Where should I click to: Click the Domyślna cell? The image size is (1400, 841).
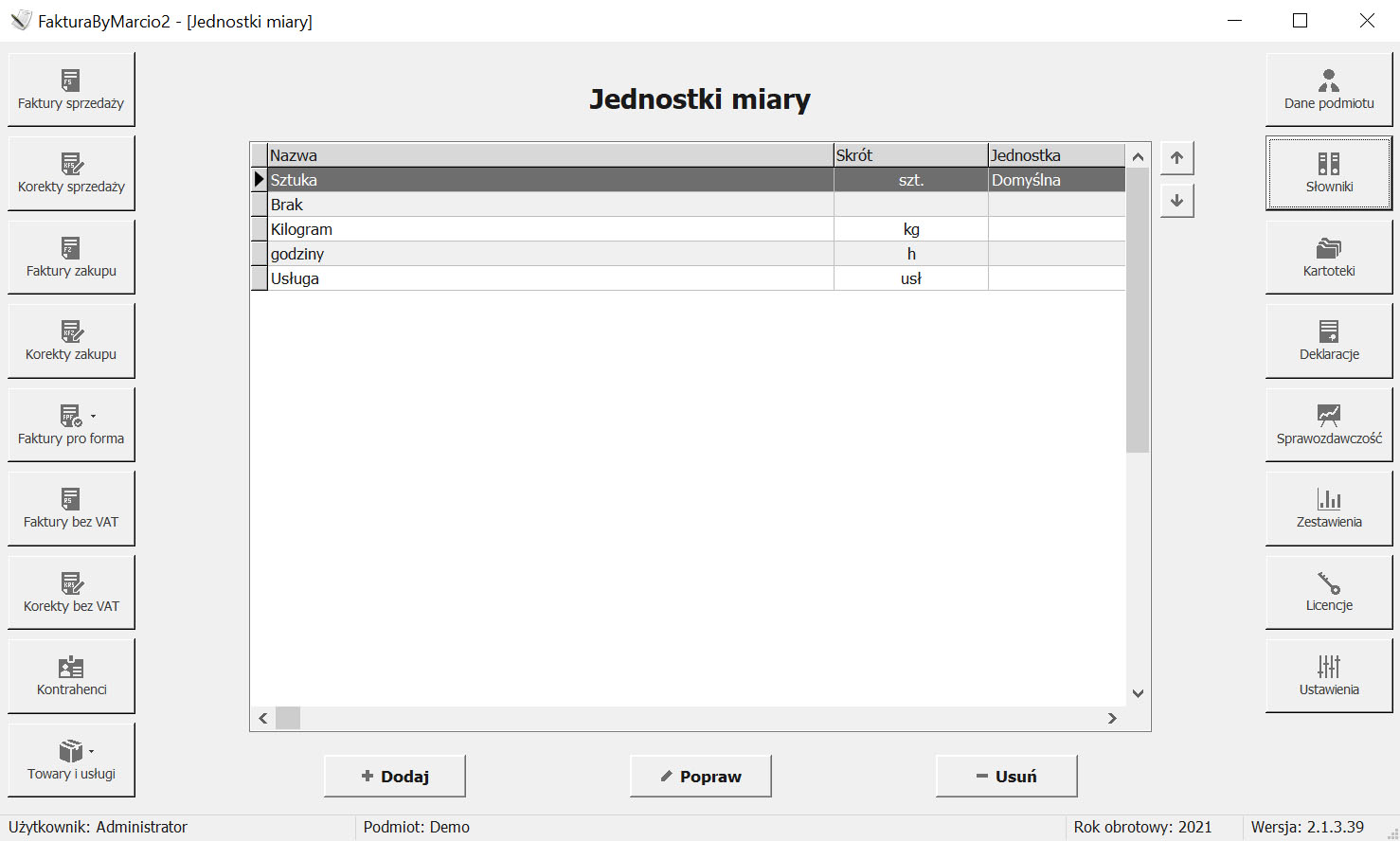(1057, 180)
